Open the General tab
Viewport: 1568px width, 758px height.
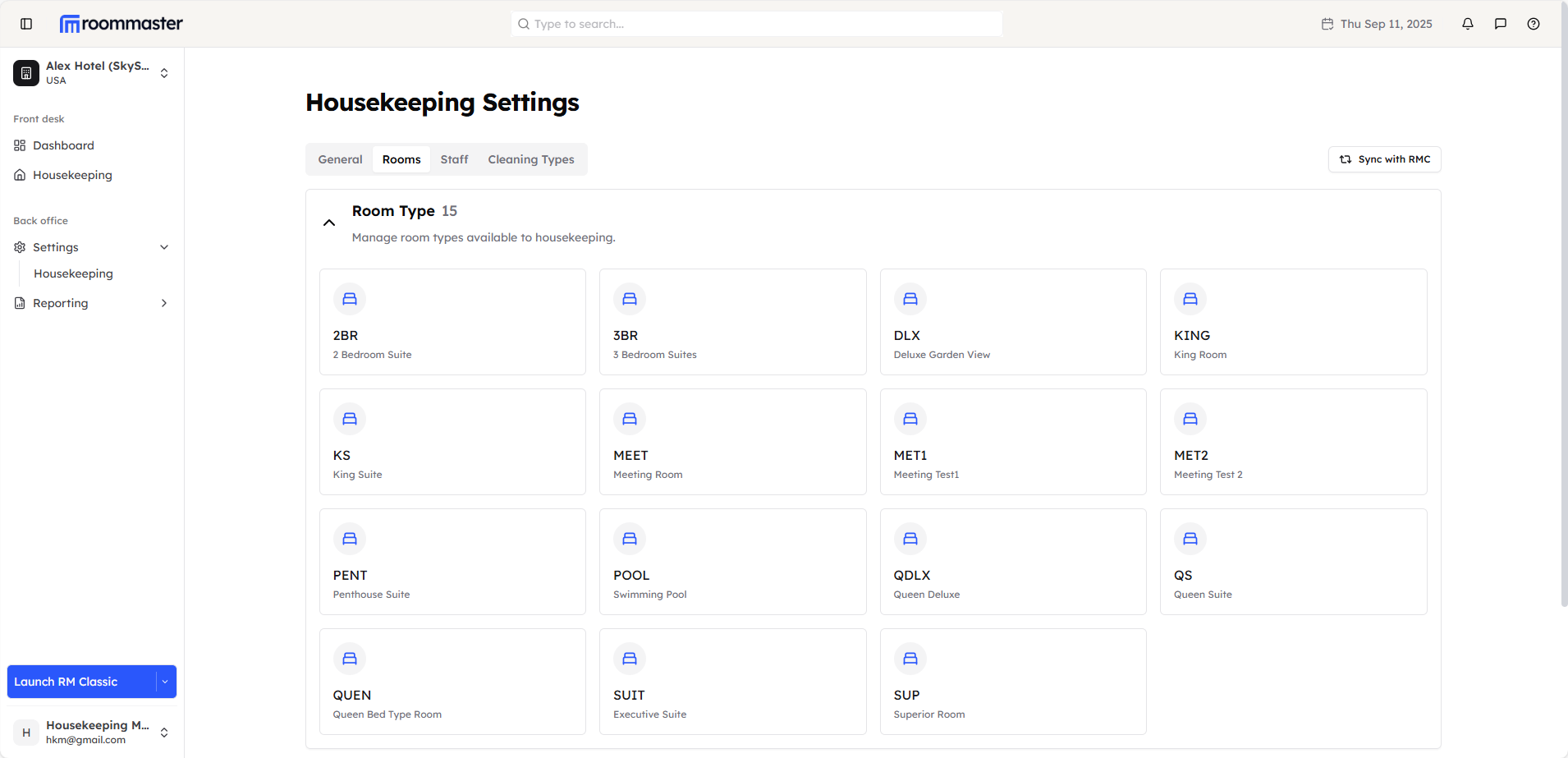point(340,159)
